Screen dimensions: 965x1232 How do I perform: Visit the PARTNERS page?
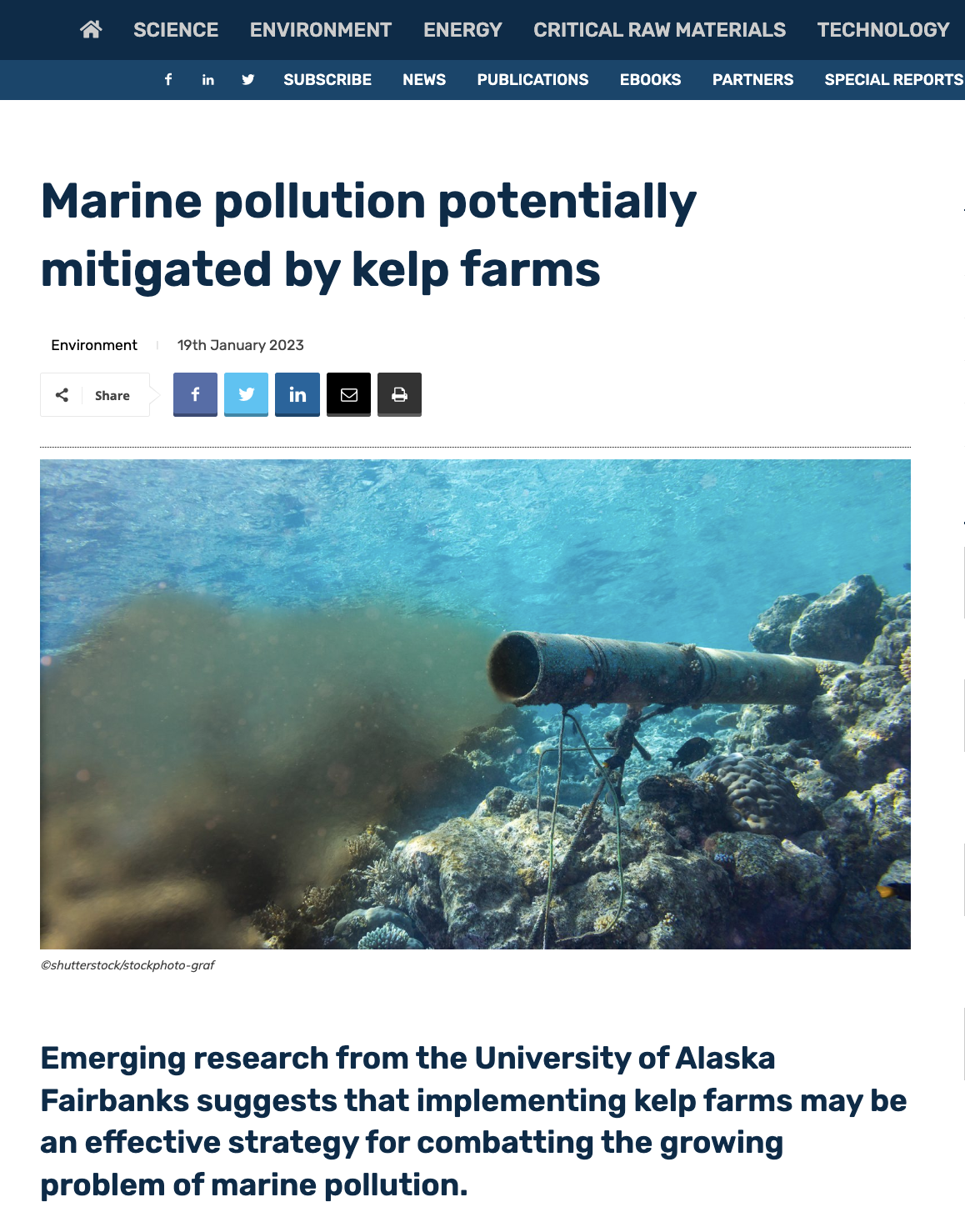click(752, 80)
